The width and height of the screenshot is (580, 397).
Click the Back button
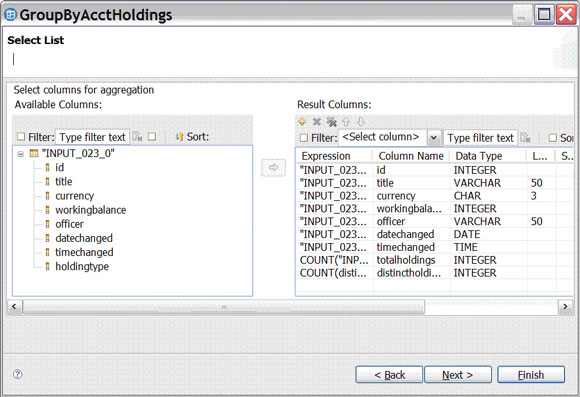[389, 375]
